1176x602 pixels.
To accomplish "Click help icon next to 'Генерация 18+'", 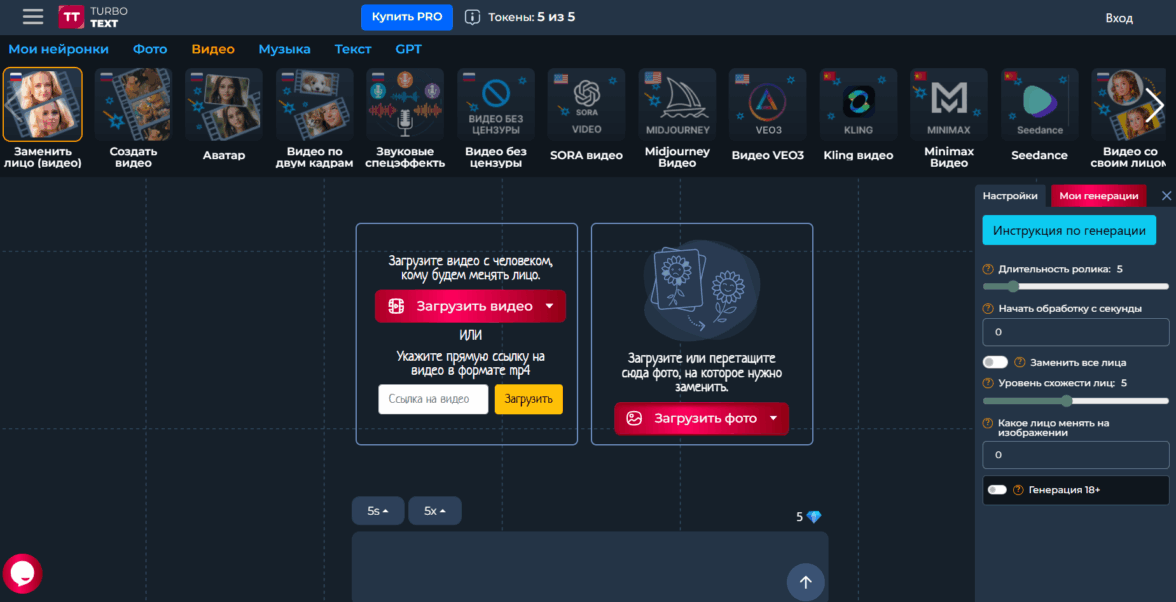I will 1018,490.
